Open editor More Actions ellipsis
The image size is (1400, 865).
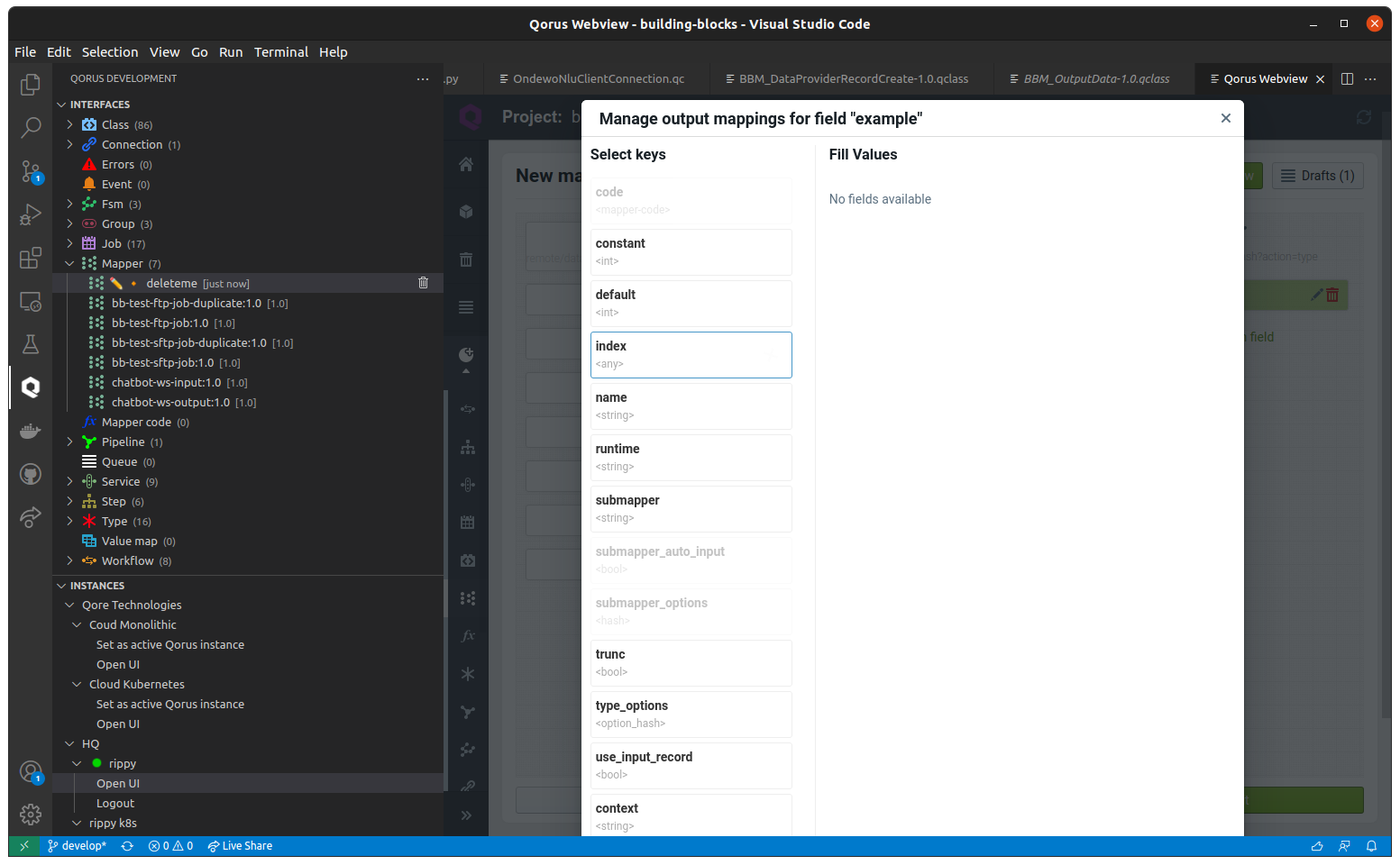(x=1370, y=79)
